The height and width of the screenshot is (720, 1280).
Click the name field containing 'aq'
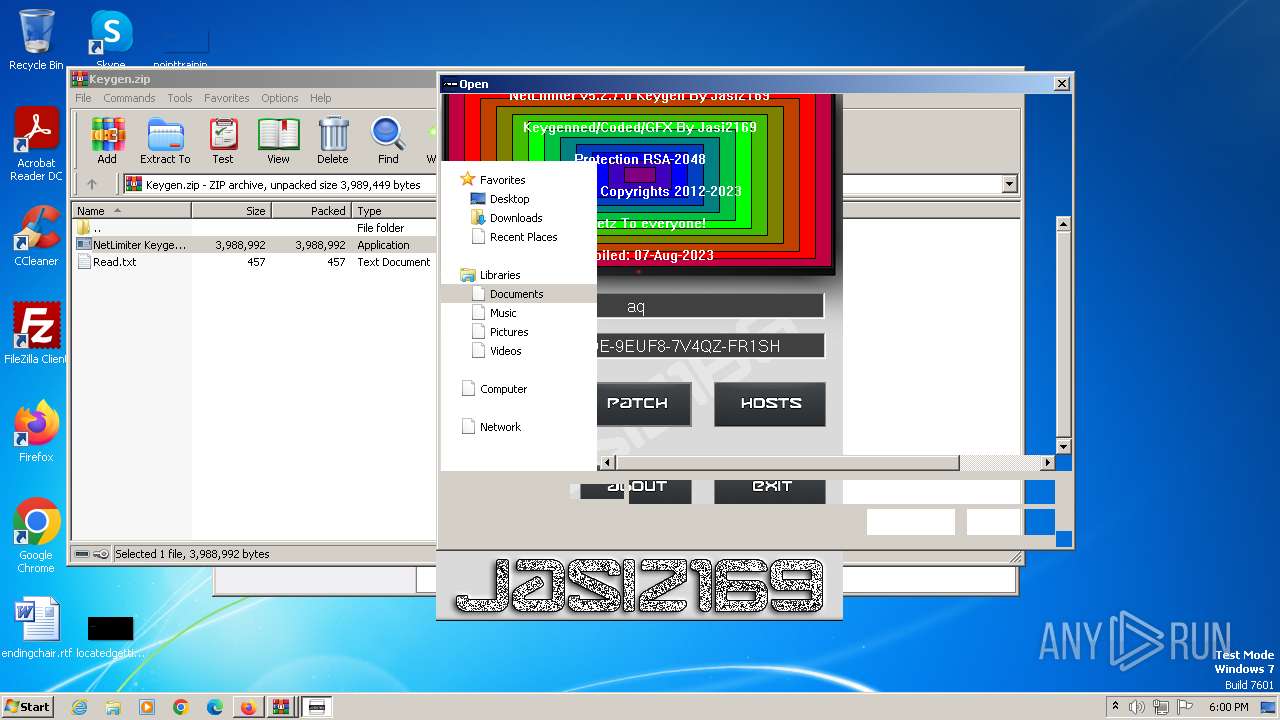(710, 306)
